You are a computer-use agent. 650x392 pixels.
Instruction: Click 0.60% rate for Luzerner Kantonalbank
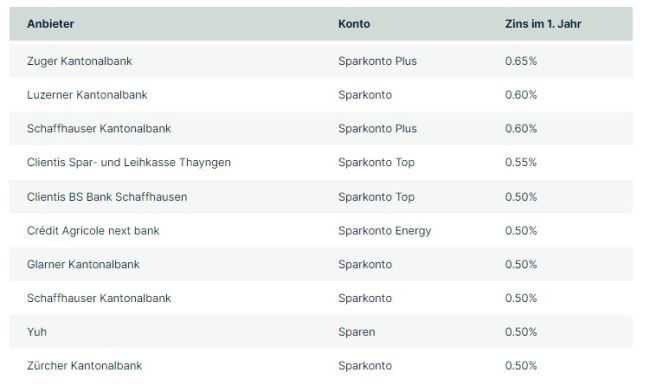(521, 95)
